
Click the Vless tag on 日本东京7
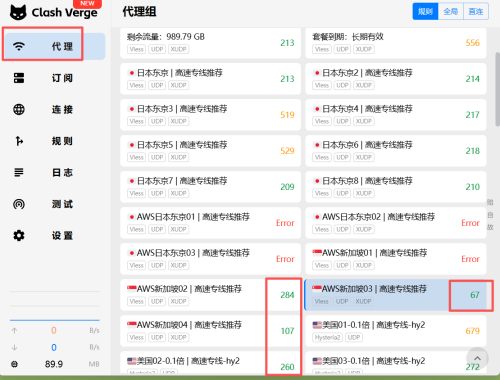click(136, 193)
